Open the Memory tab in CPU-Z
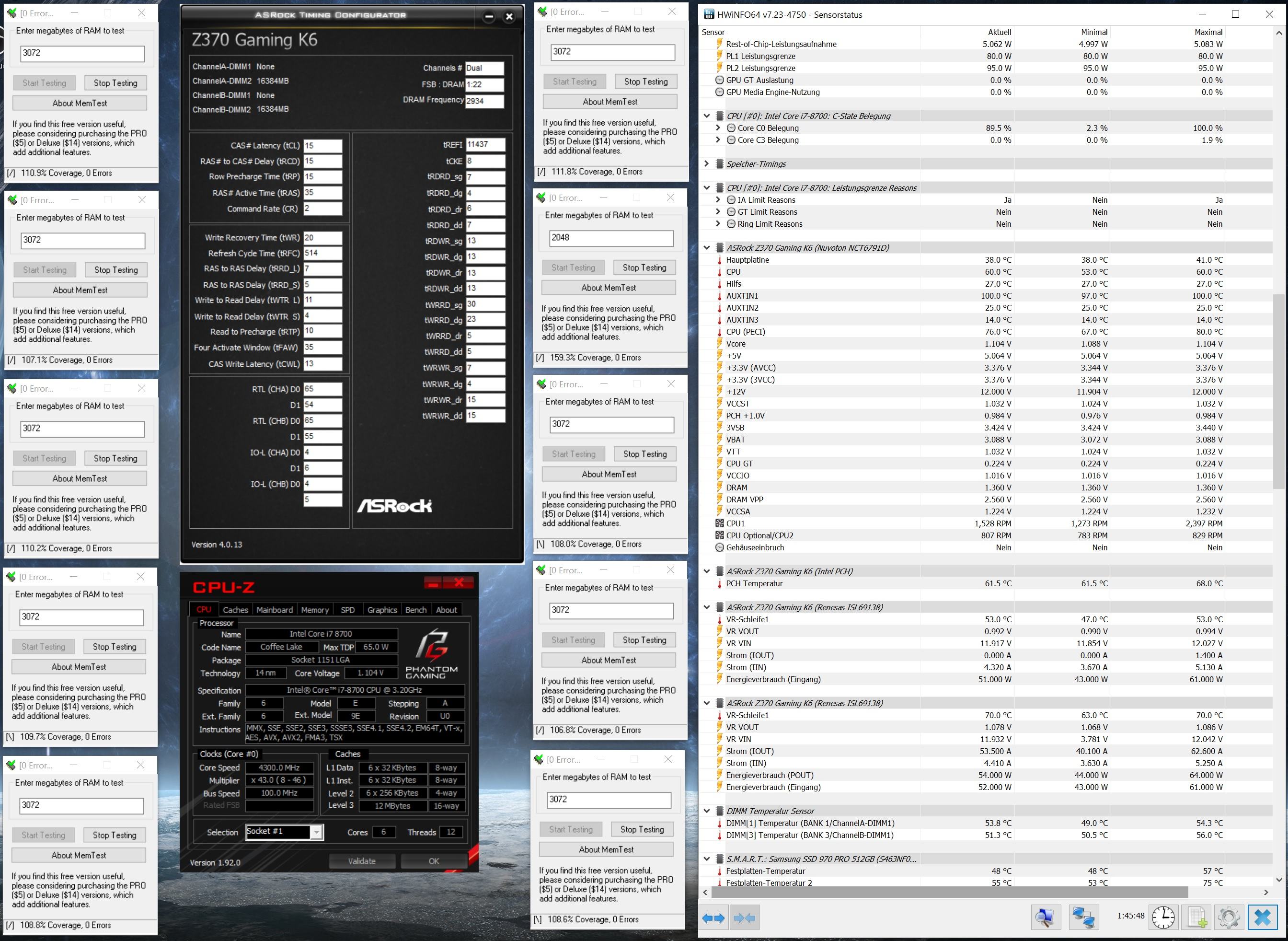Image resolution: width=1288 pixels, height=941 pixels. [x=315, y=609]
